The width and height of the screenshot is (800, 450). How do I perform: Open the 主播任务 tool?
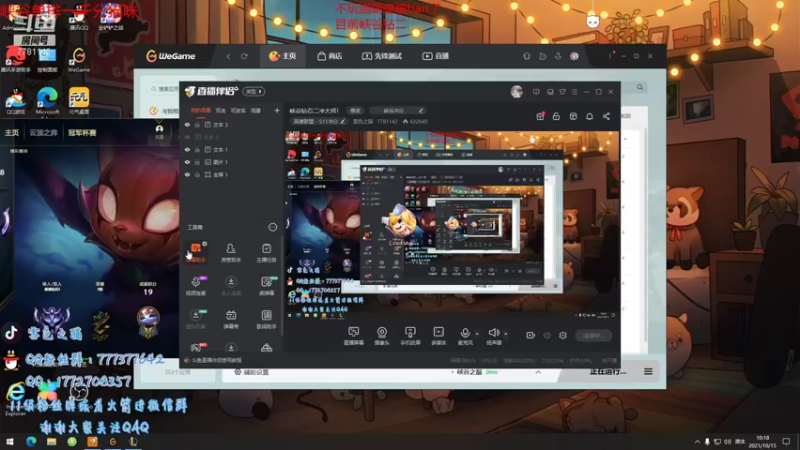click(x=266, y=253)
